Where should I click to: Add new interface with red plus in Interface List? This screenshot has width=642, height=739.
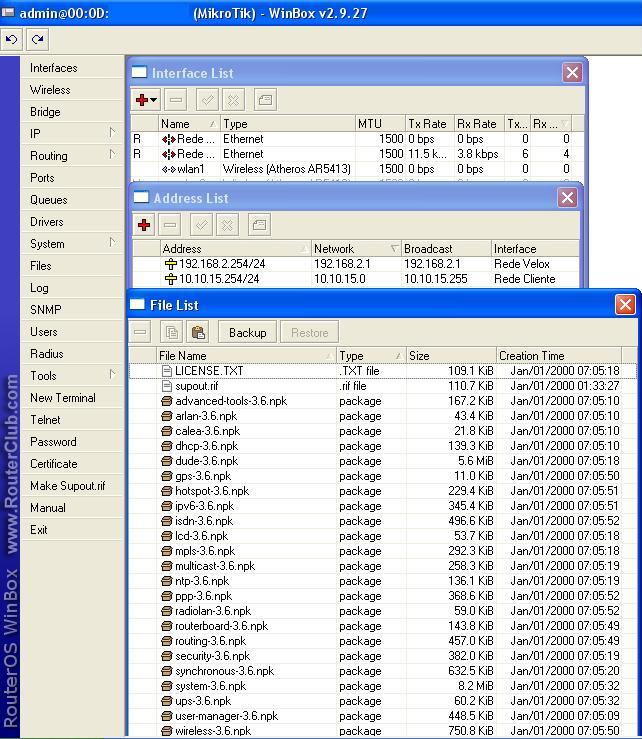(146, 100)
